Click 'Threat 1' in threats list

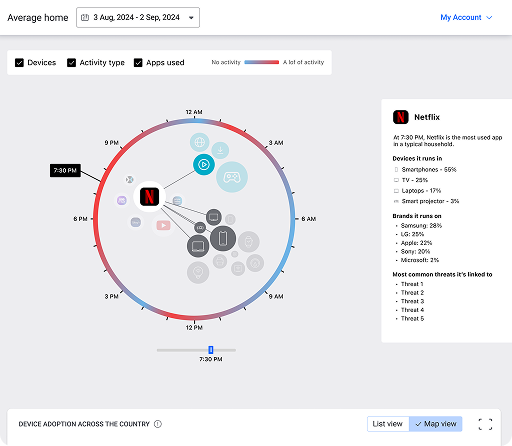412,284
